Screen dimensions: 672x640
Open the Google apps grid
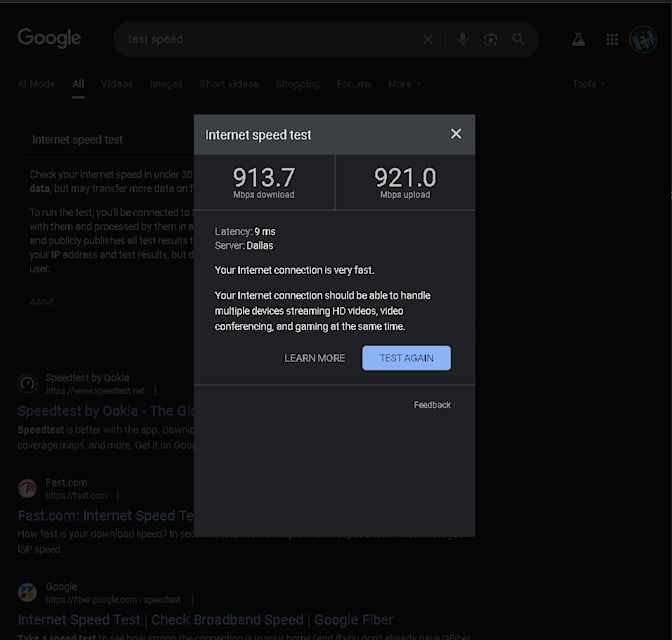612,39
